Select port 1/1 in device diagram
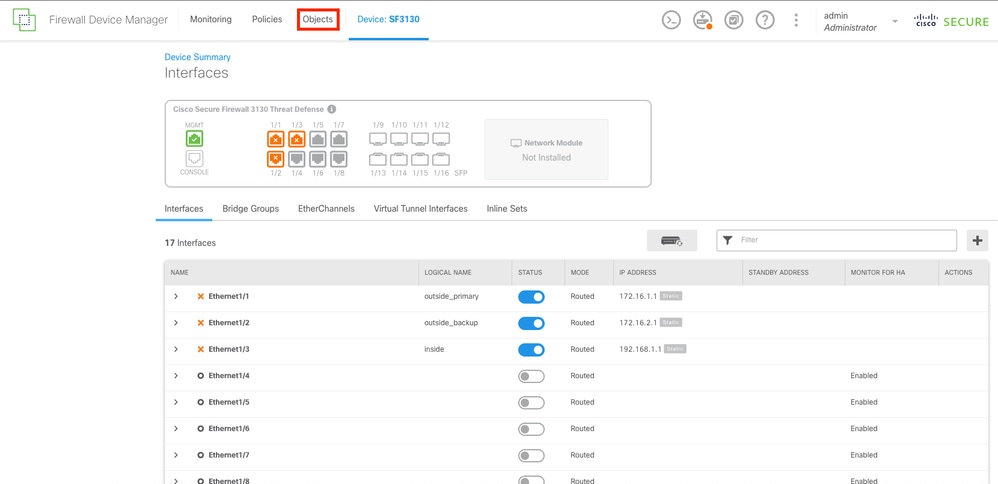The image size is (998, 484). click(x=276, y=139)
